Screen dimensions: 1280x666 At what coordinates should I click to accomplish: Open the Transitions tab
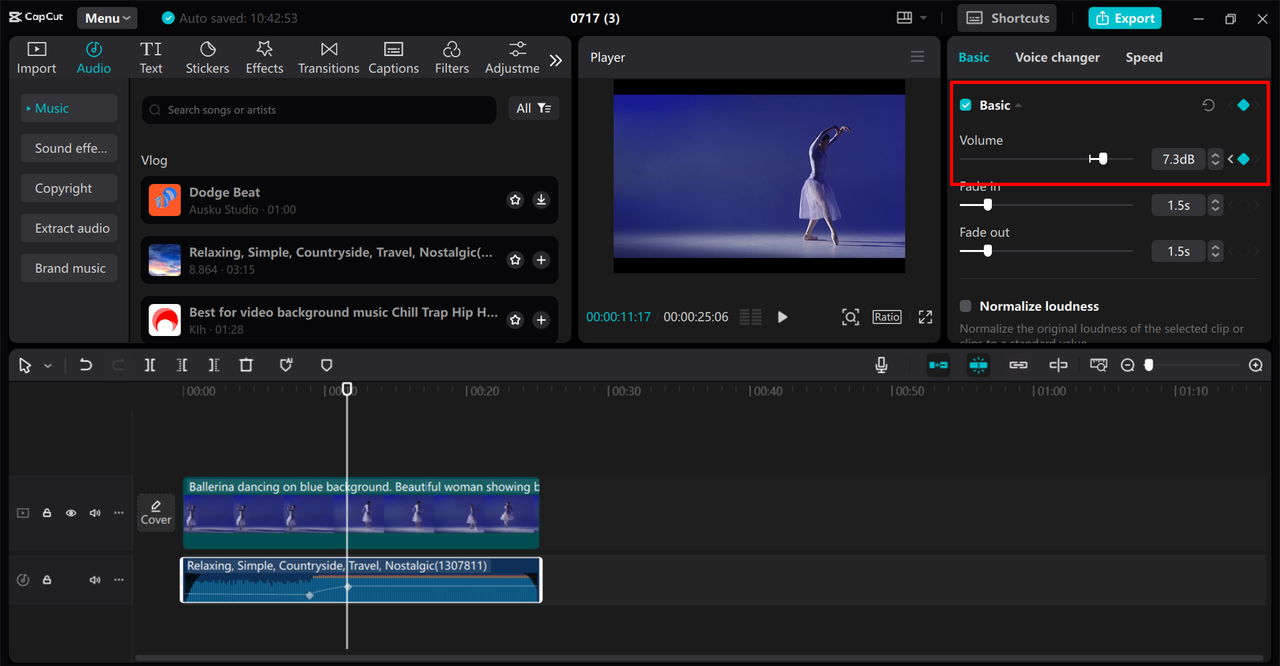point(328,58)
